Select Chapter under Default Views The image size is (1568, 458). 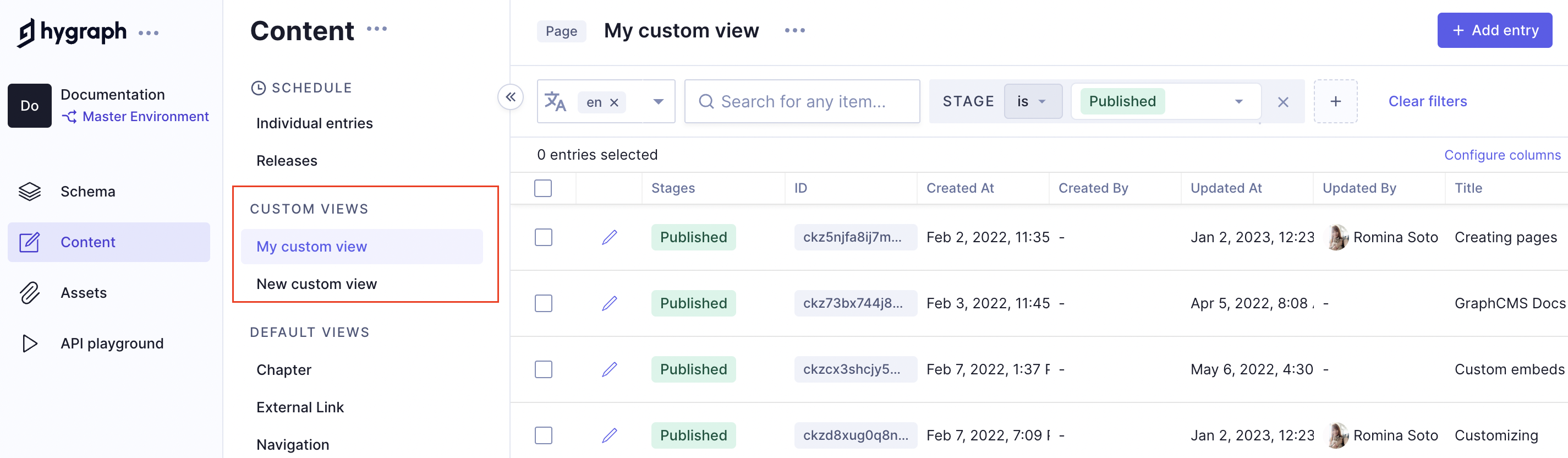(284, 370)
